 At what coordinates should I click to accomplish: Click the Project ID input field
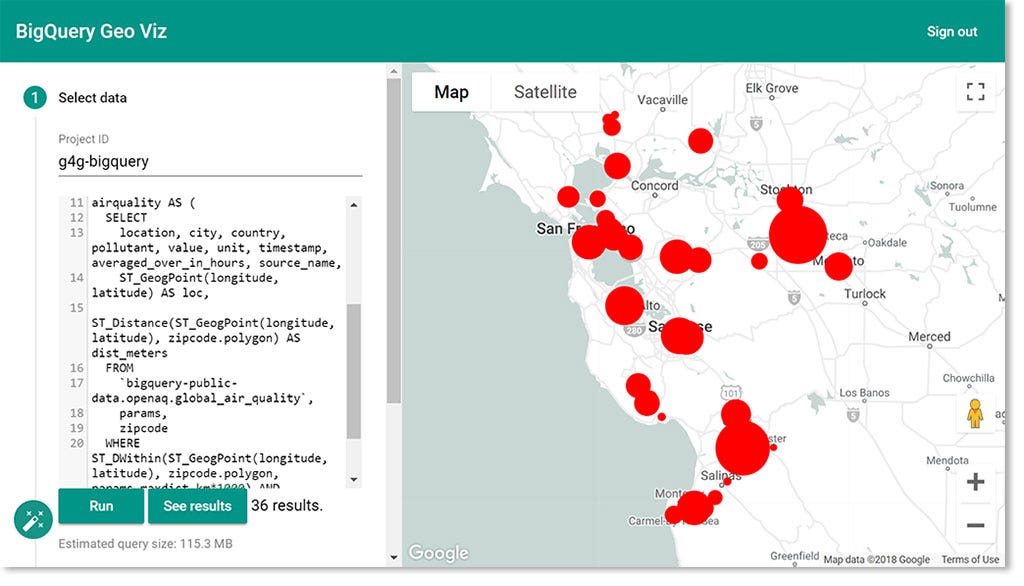click(x=210, y=161)
